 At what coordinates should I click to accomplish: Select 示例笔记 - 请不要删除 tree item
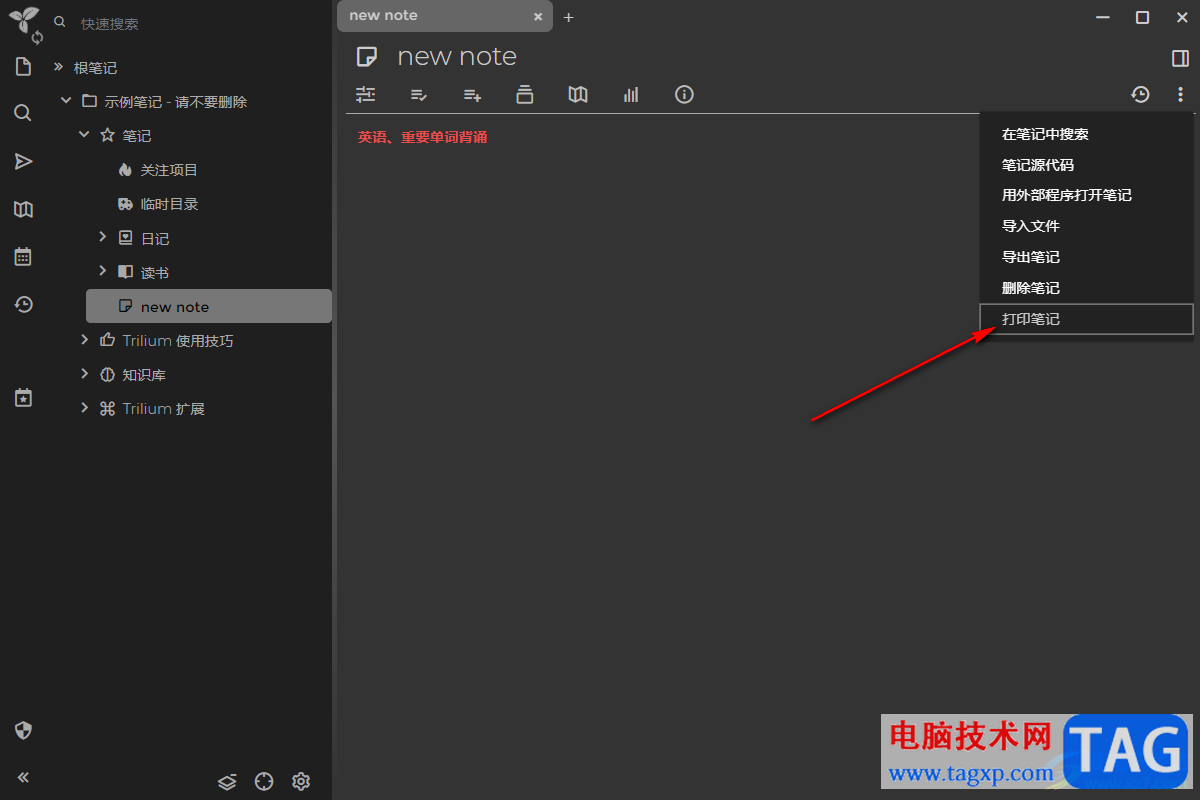[176, 102]
